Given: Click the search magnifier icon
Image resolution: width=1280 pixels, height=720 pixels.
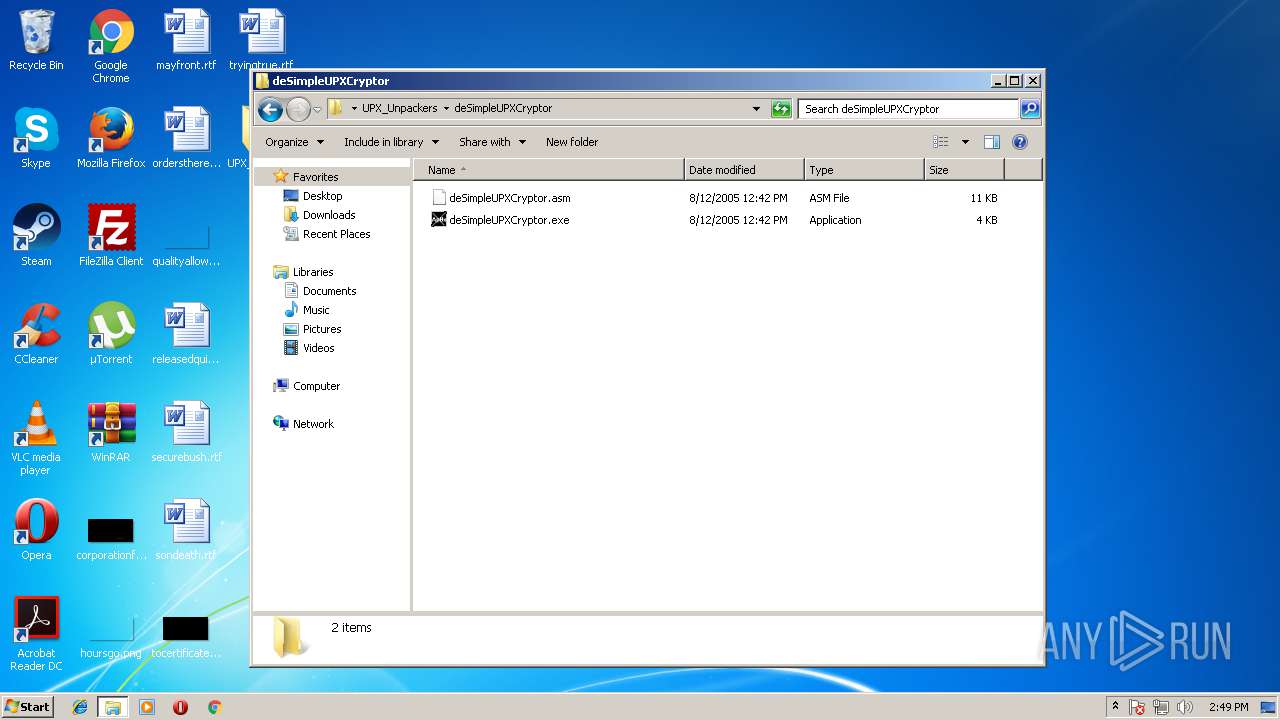Looking at the screenshot, I should [x=1030, y=109].
